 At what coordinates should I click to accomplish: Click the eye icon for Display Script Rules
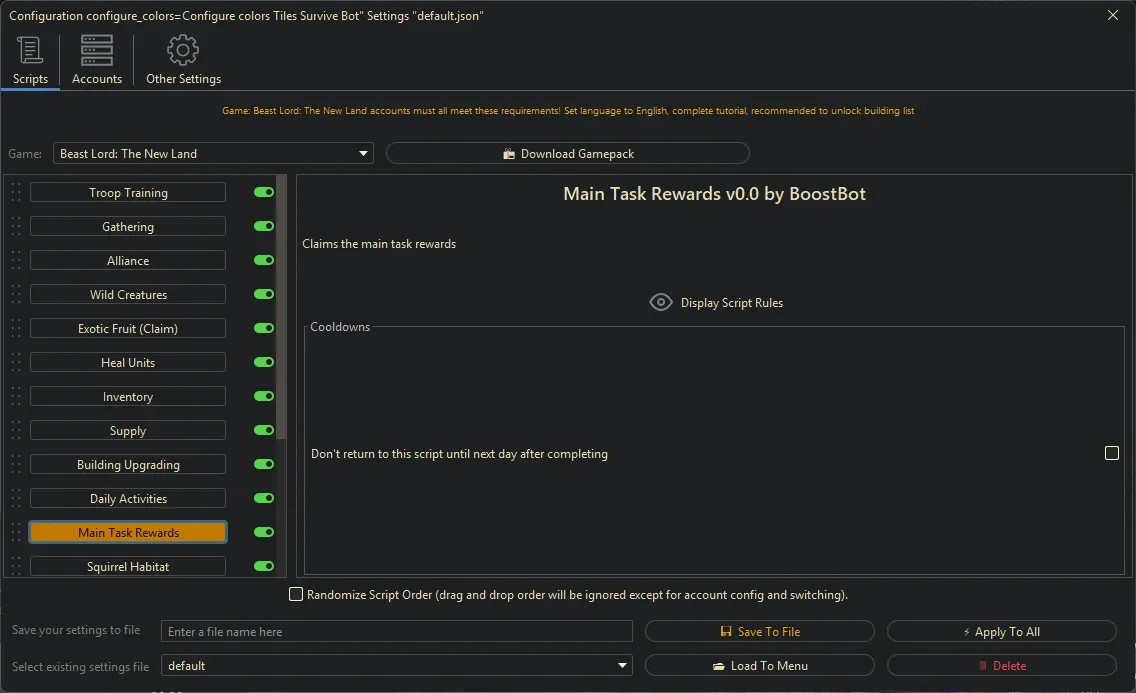(x=660, y=301)
